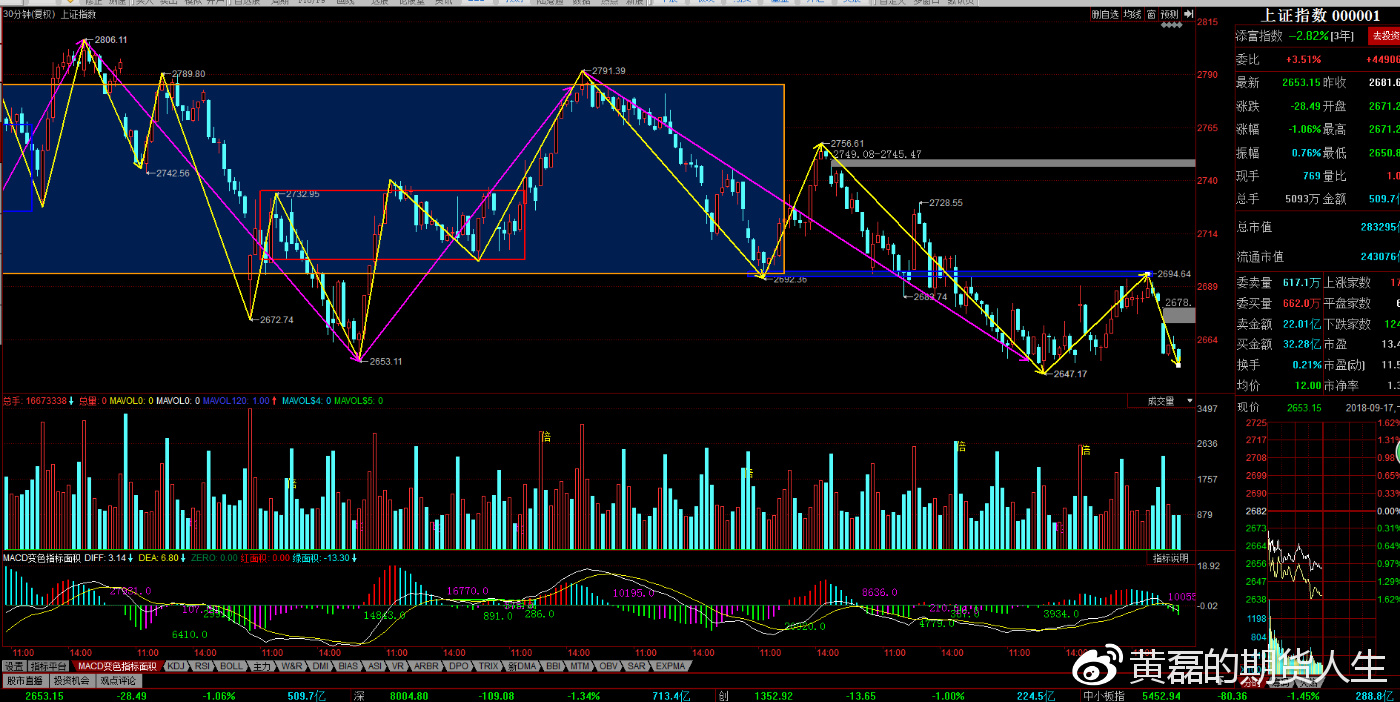Open the 成交量 indicator dropdown
Image resolution: width=1400 pixels, height=702 pixels.
pos(1165,401)
